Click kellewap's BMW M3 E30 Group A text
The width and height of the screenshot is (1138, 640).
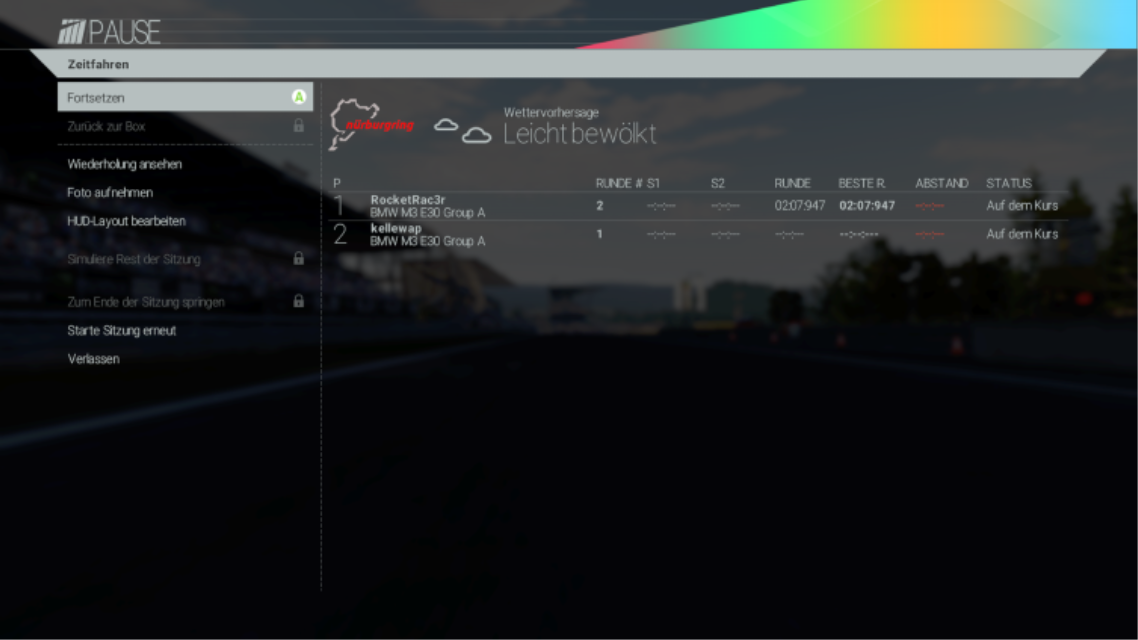coord(427,242)
